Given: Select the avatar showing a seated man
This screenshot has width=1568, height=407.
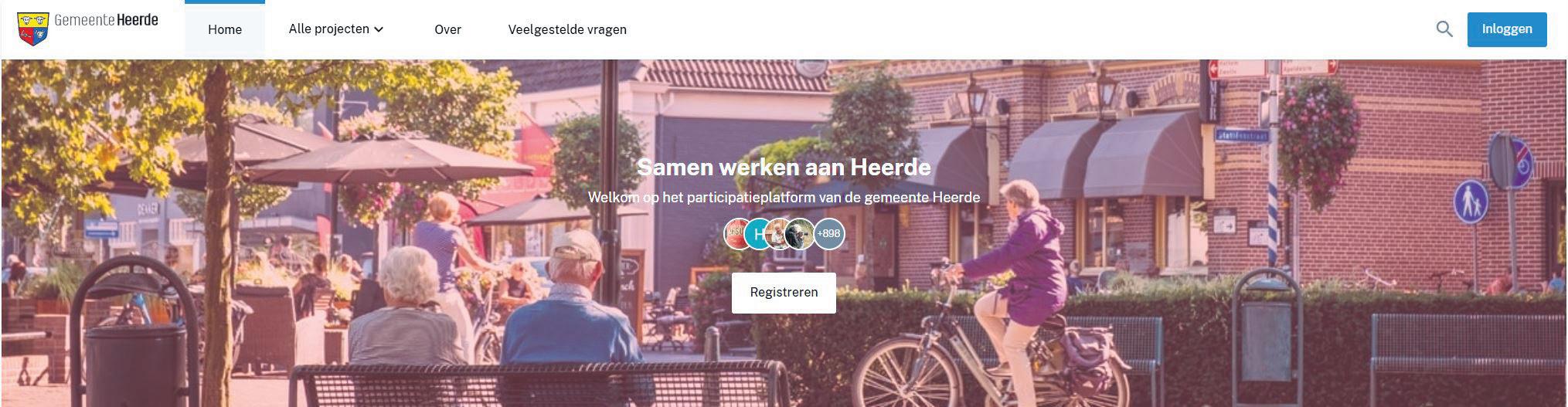Looking at the screenshot, I should click(x=779, y=233).
